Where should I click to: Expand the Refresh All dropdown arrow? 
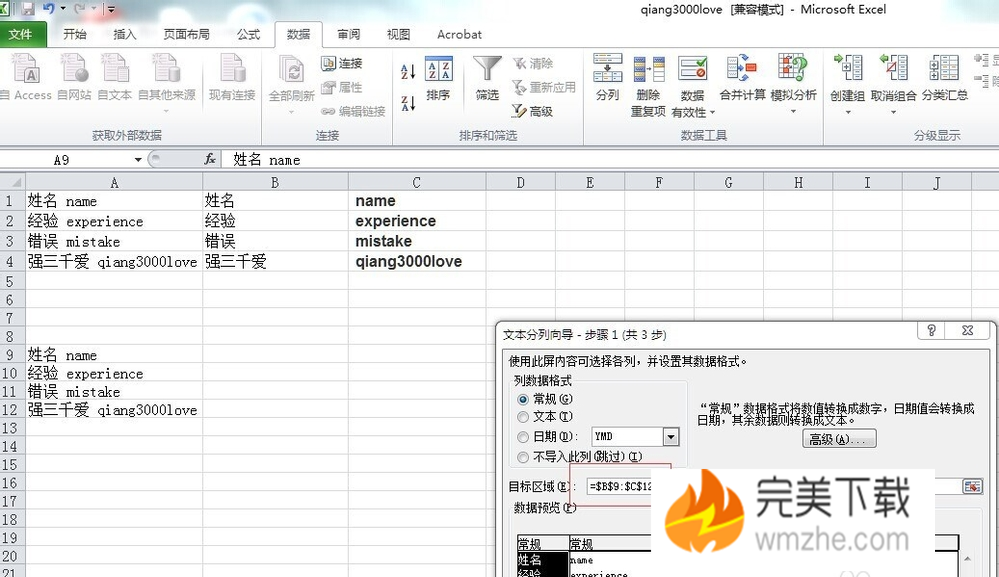(x=292, y=112)
